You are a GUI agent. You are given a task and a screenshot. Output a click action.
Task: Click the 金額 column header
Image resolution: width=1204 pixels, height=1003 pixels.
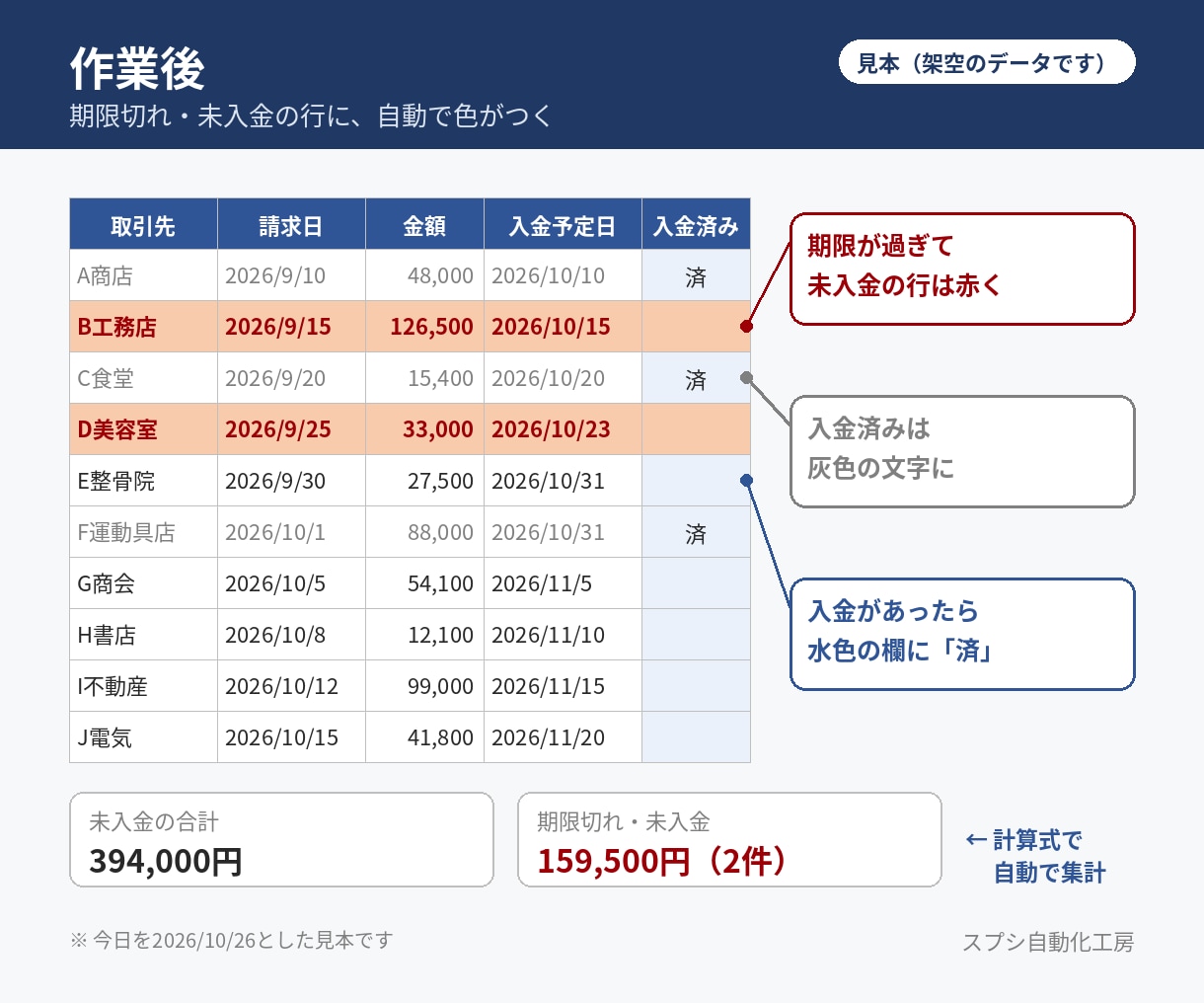click(424, 224)
